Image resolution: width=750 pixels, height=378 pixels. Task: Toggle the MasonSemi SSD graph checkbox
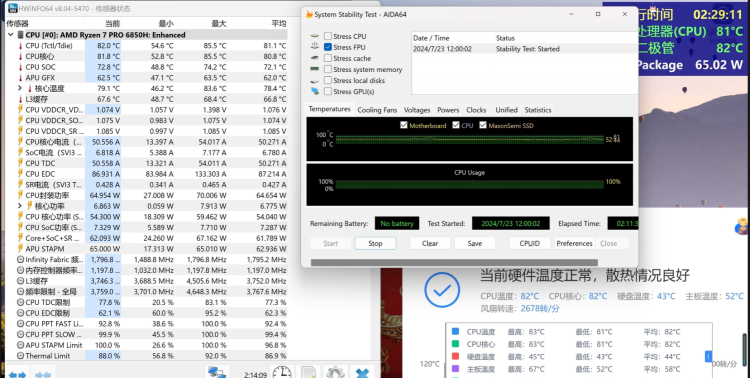[482, 125]
